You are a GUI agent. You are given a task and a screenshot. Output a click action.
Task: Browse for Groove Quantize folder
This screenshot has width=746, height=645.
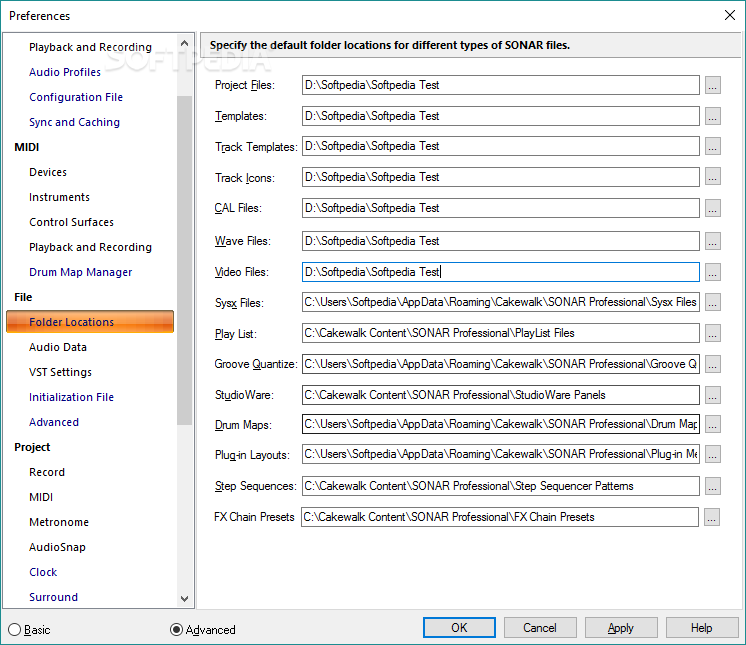[x=712, y=364]
